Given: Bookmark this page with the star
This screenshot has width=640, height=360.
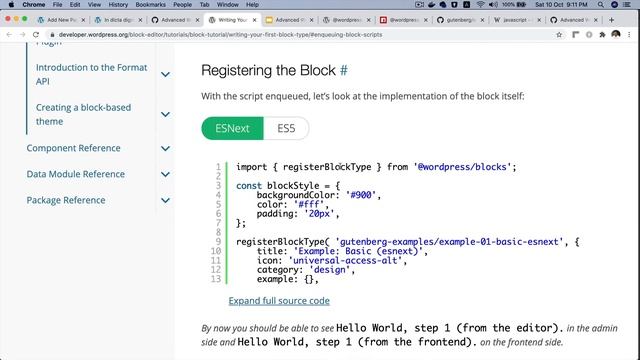Looking at the screenshot, I should pyautogui.click(x=559, y=35).
